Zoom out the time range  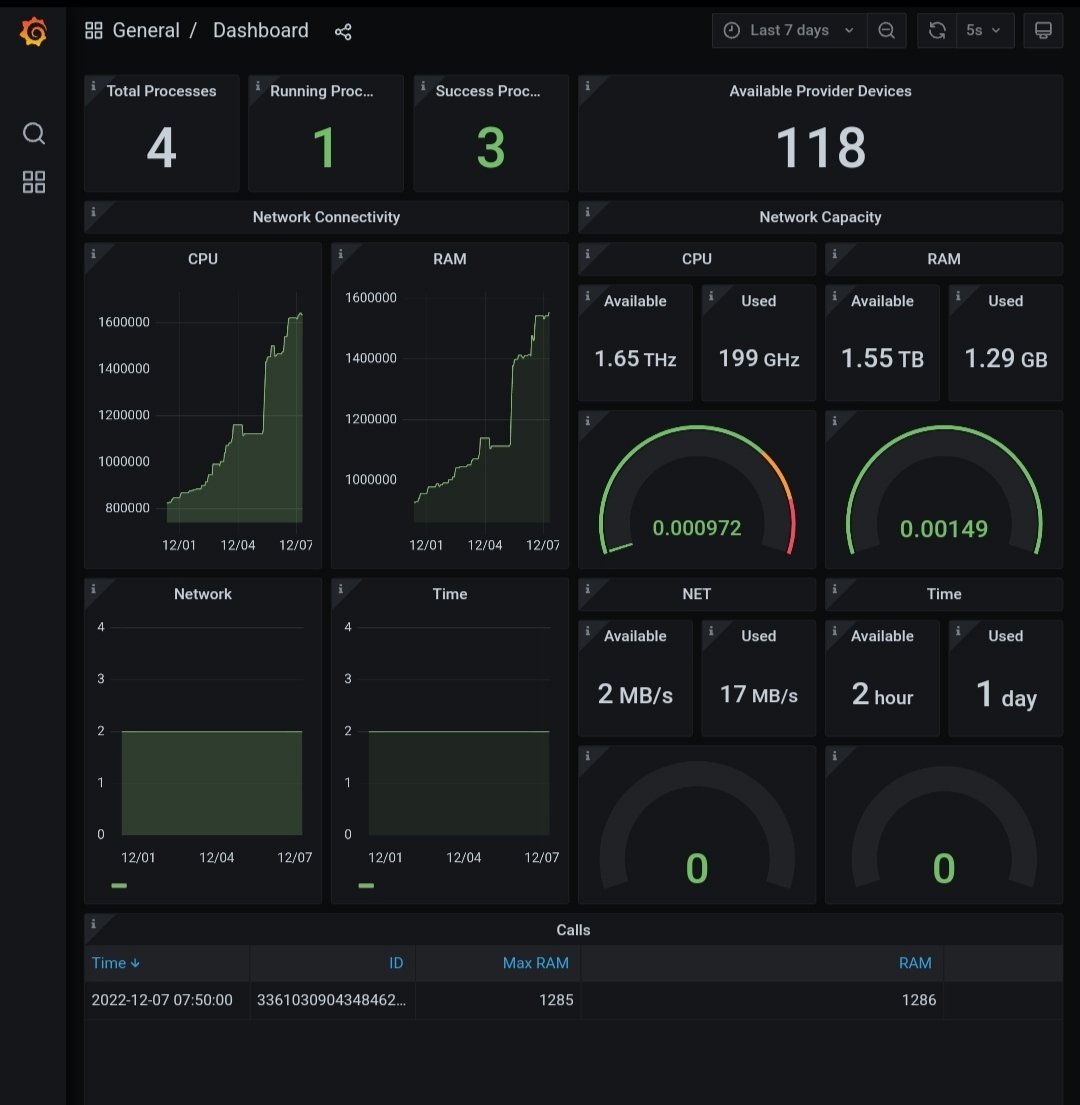(886, 30)
